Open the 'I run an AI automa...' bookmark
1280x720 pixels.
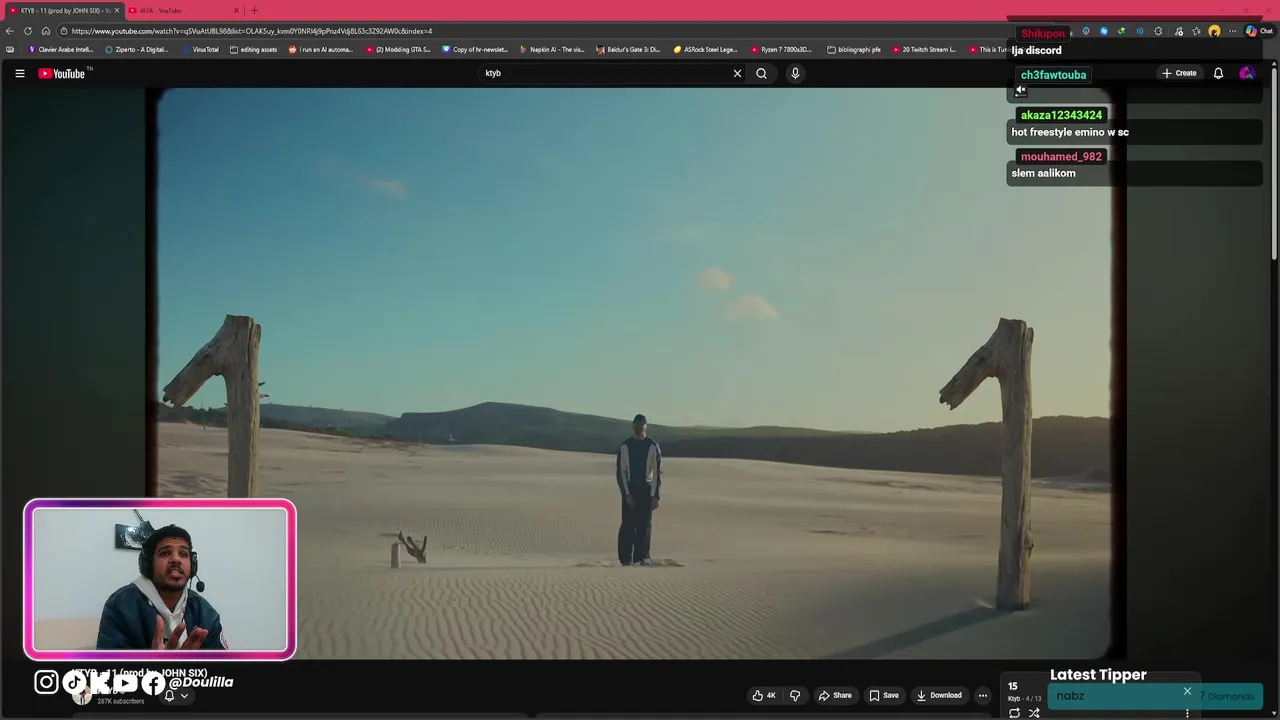coord(320,49)
